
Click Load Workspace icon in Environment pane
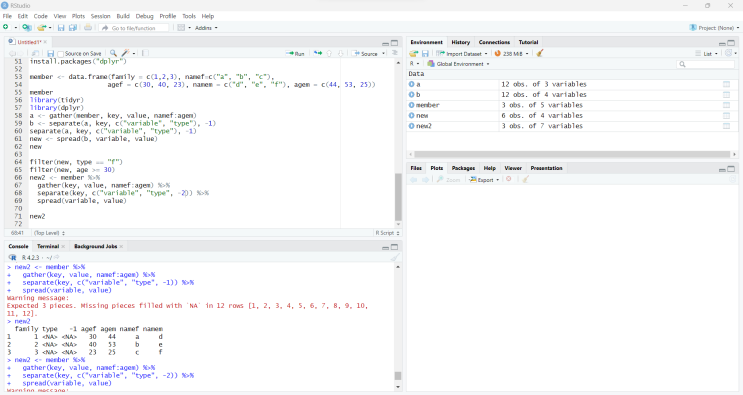tap(414, 54)
